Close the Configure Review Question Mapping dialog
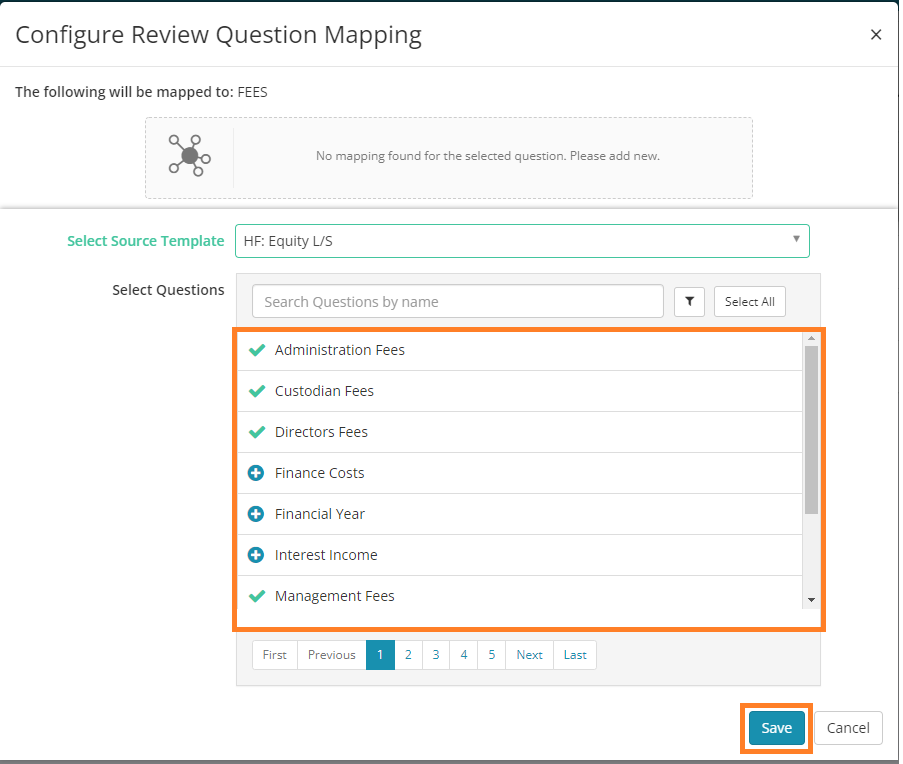The height and width of the screenshot is (764, 903). coord(875,35)
